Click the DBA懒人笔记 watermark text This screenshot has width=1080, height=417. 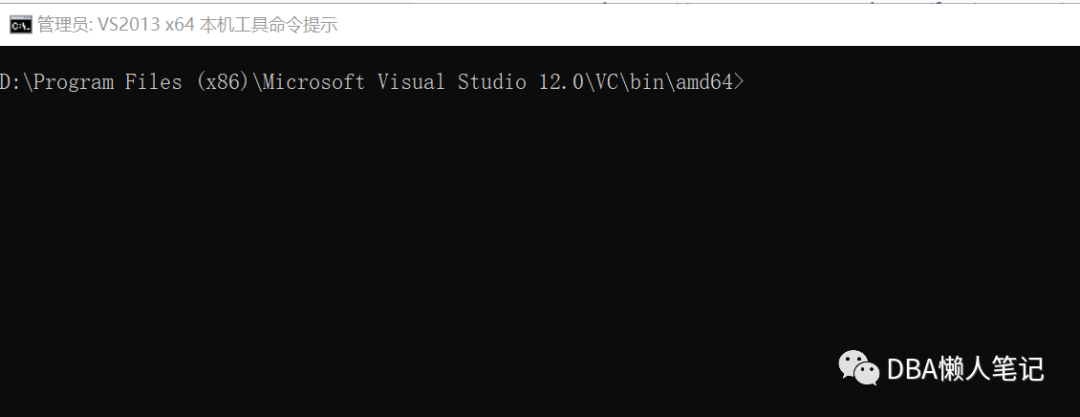[x=965, y=369]
